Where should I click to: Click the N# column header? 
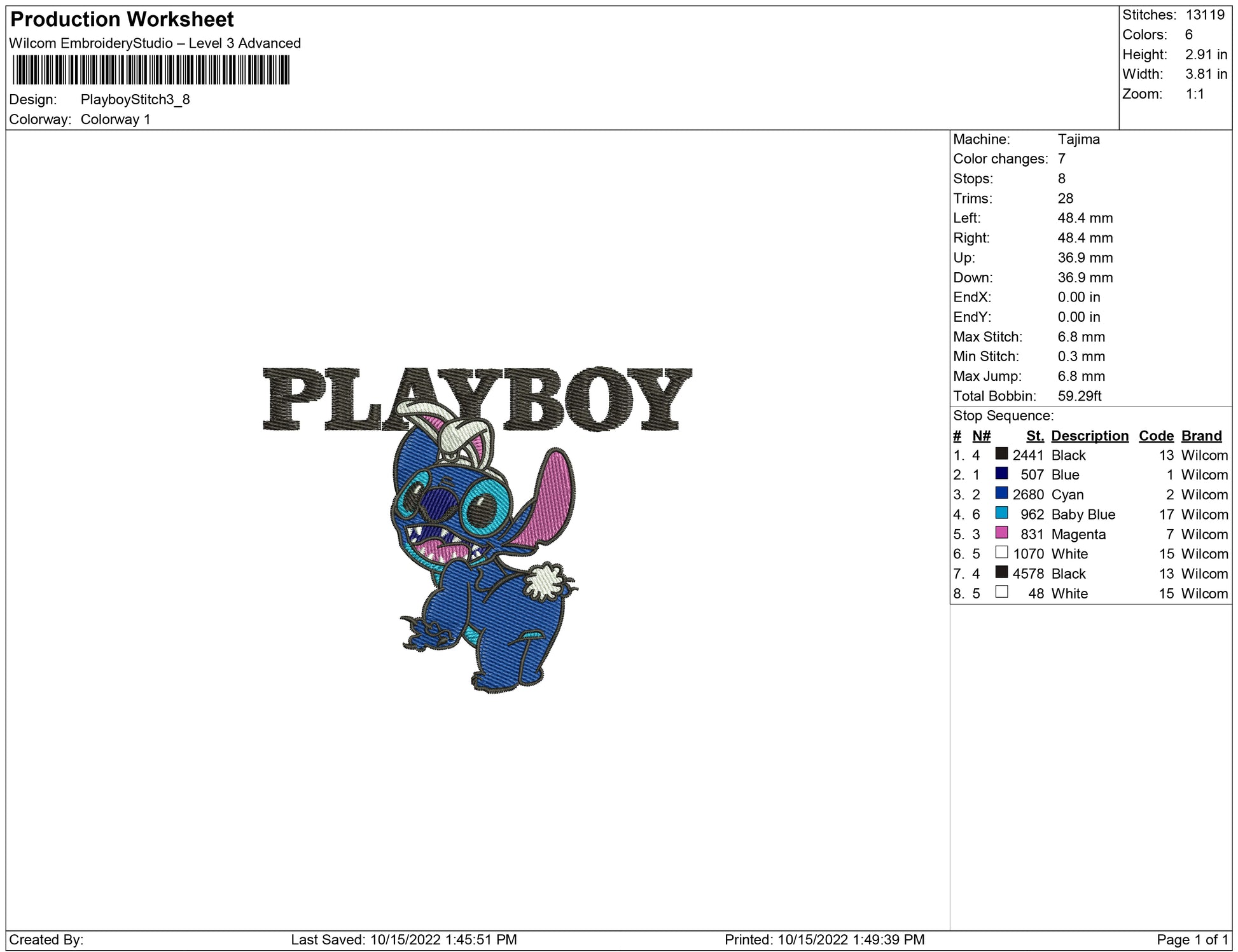[981, 436]
